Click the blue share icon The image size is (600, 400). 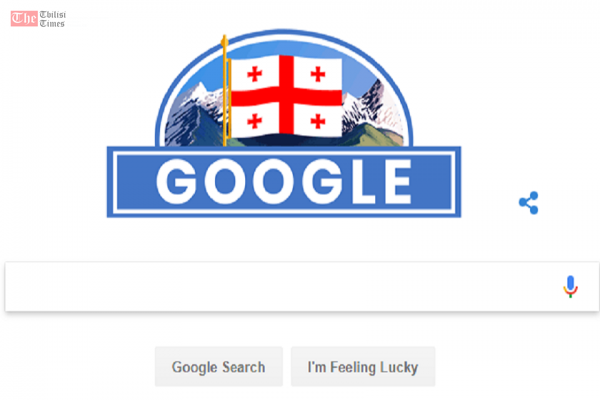[528, 203]
